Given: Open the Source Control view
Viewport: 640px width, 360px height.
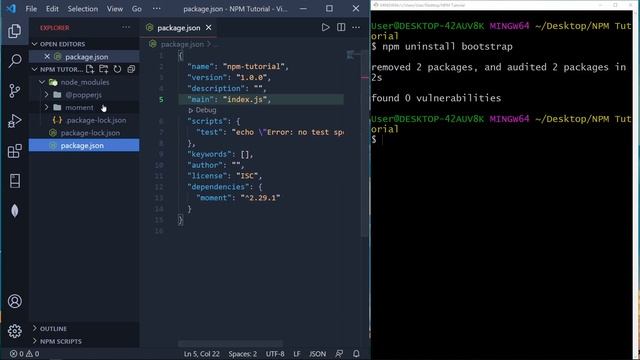Looking at the screenshot, I should click(x=15, y=91).
